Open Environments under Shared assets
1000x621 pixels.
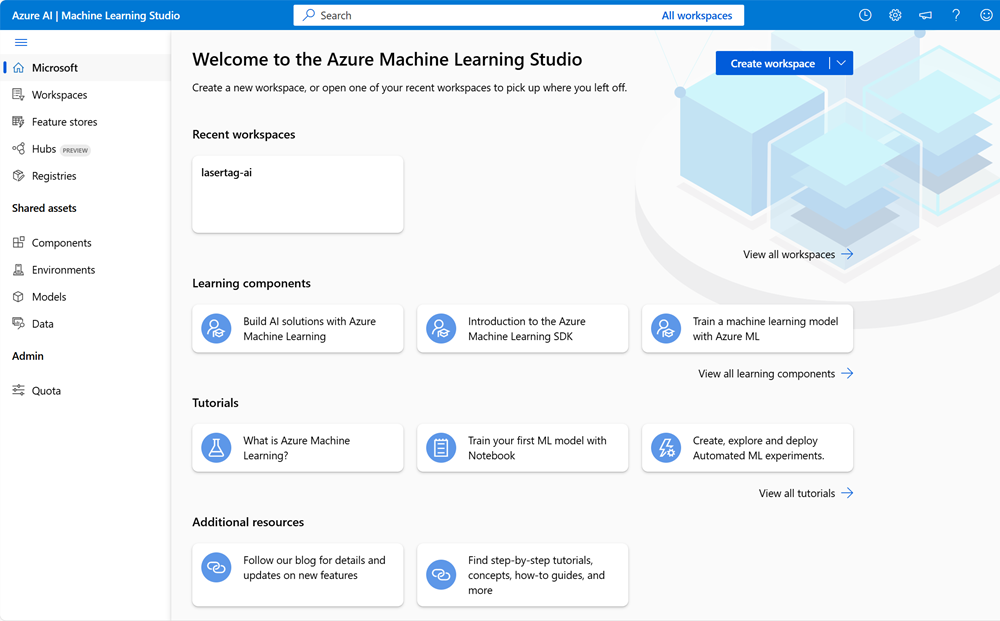[x=85, y=270]
